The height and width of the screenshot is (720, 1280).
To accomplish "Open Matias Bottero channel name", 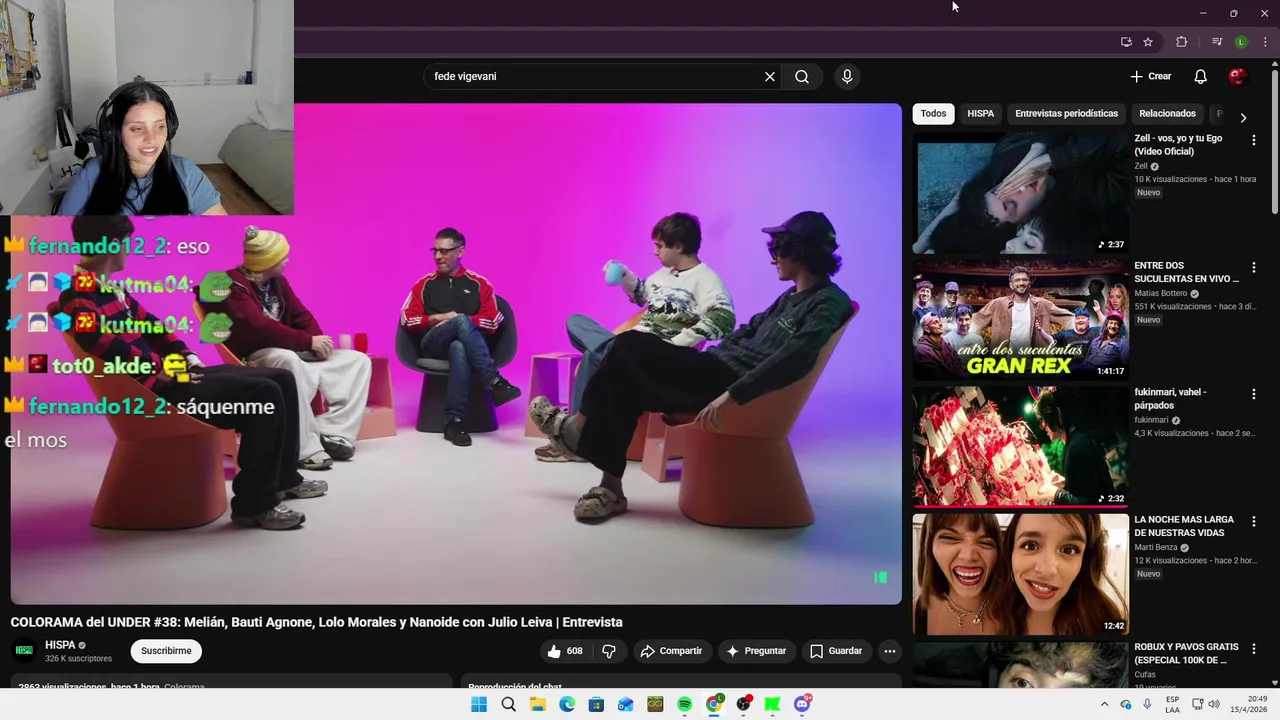I will (1160, 294).
